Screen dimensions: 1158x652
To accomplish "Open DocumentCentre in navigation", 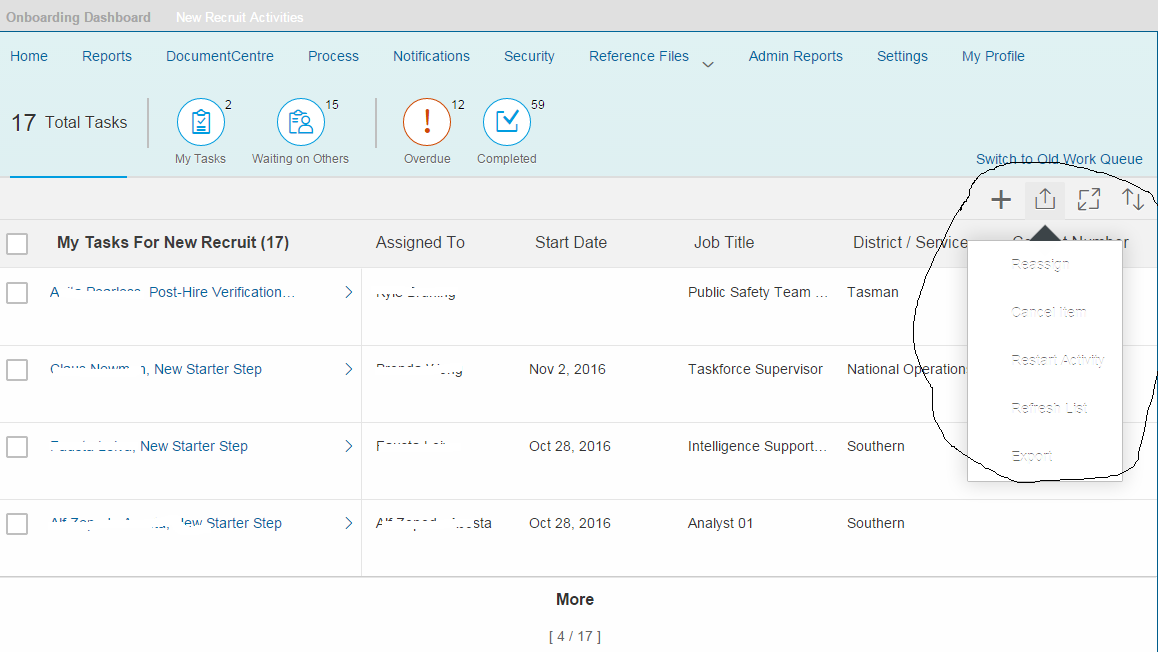I will 220,56.
